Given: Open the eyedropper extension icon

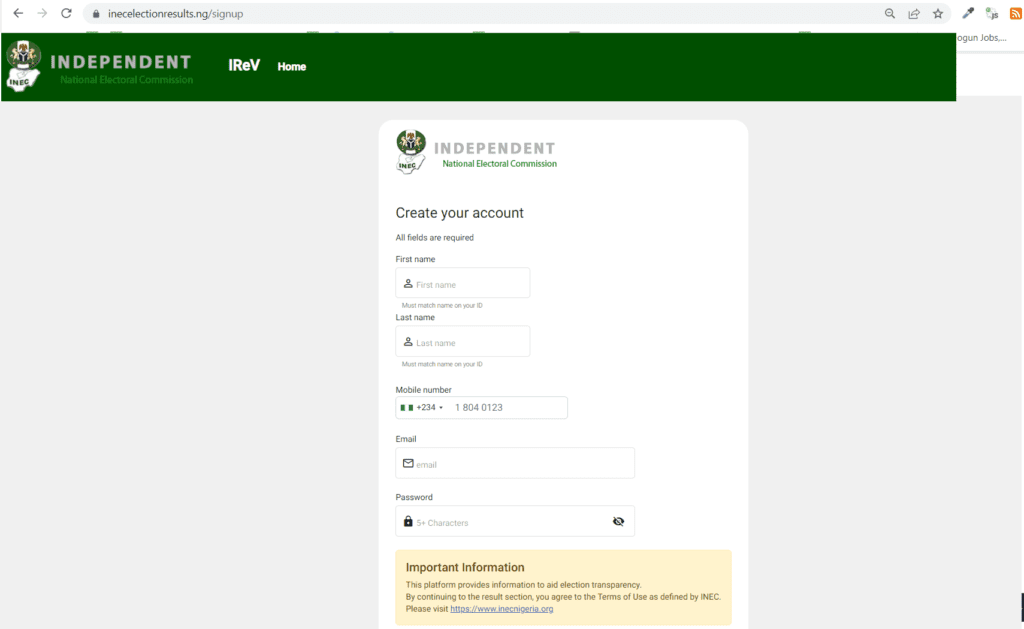Looking at the screenshot, I should [968, 14].
